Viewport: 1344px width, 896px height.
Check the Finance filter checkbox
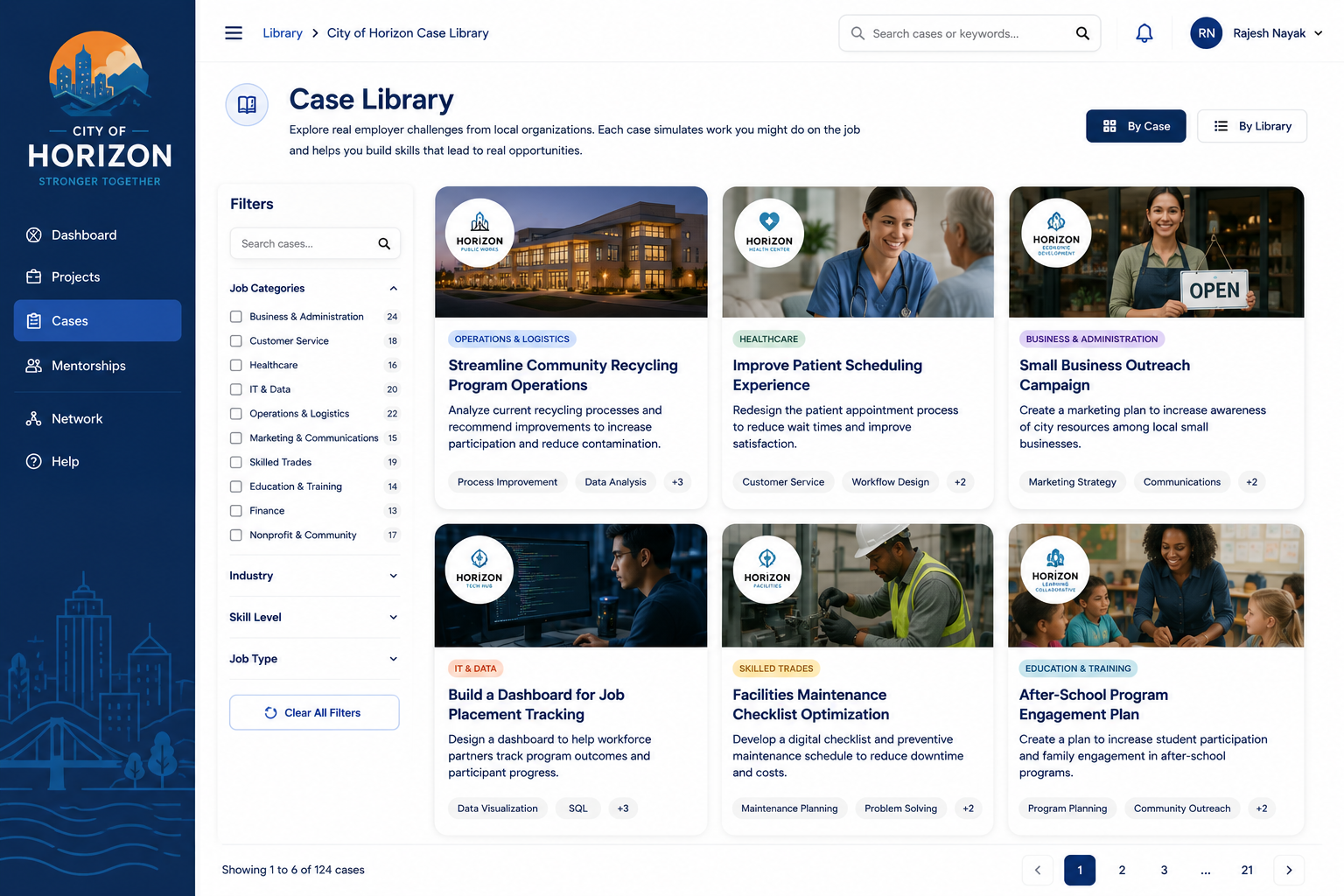[x=235, y=511]
